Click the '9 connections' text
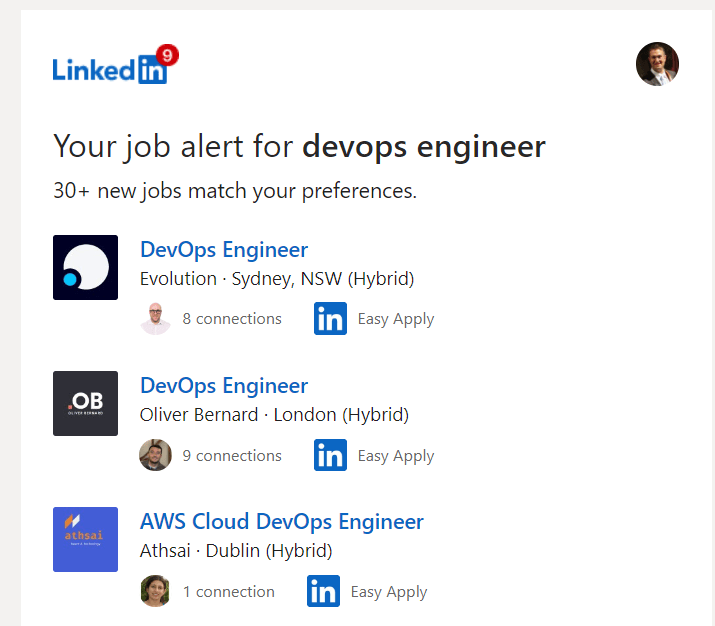The width and height of the screenshot is (715, 626). pyautogui.click(x=232, y=455)
